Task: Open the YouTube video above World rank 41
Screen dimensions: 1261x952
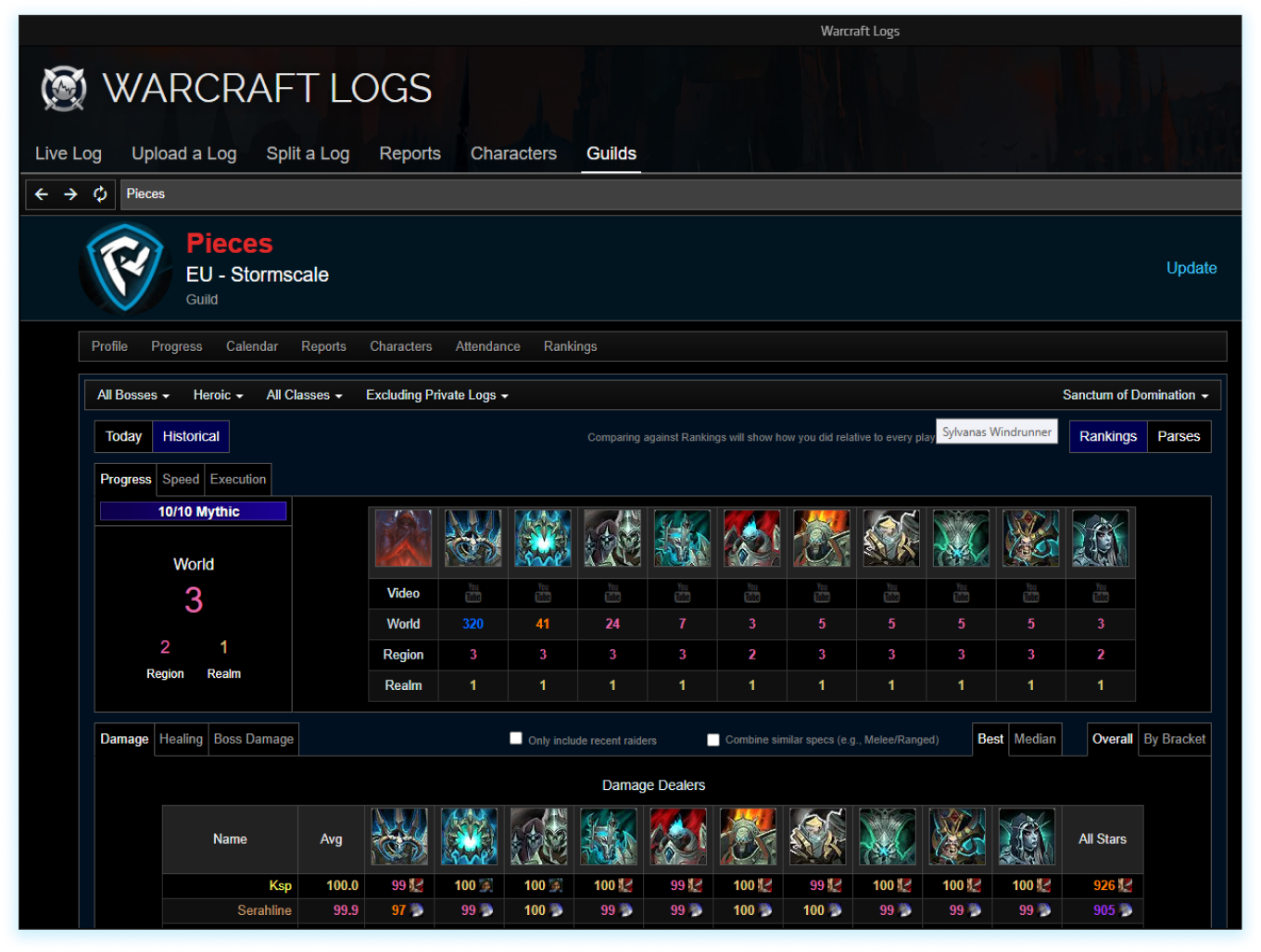Action: coord(543,593)
